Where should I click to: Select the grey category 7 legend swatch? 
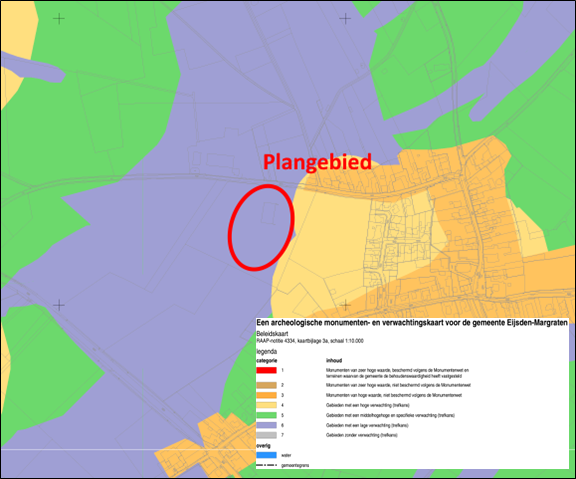pos(266,435)
